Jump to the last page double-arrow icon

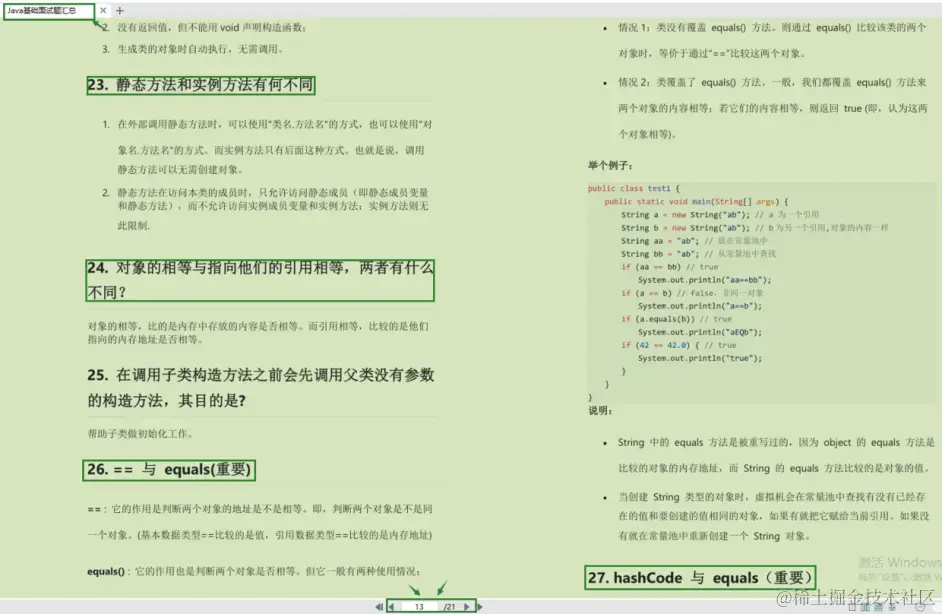coord(480,606)
